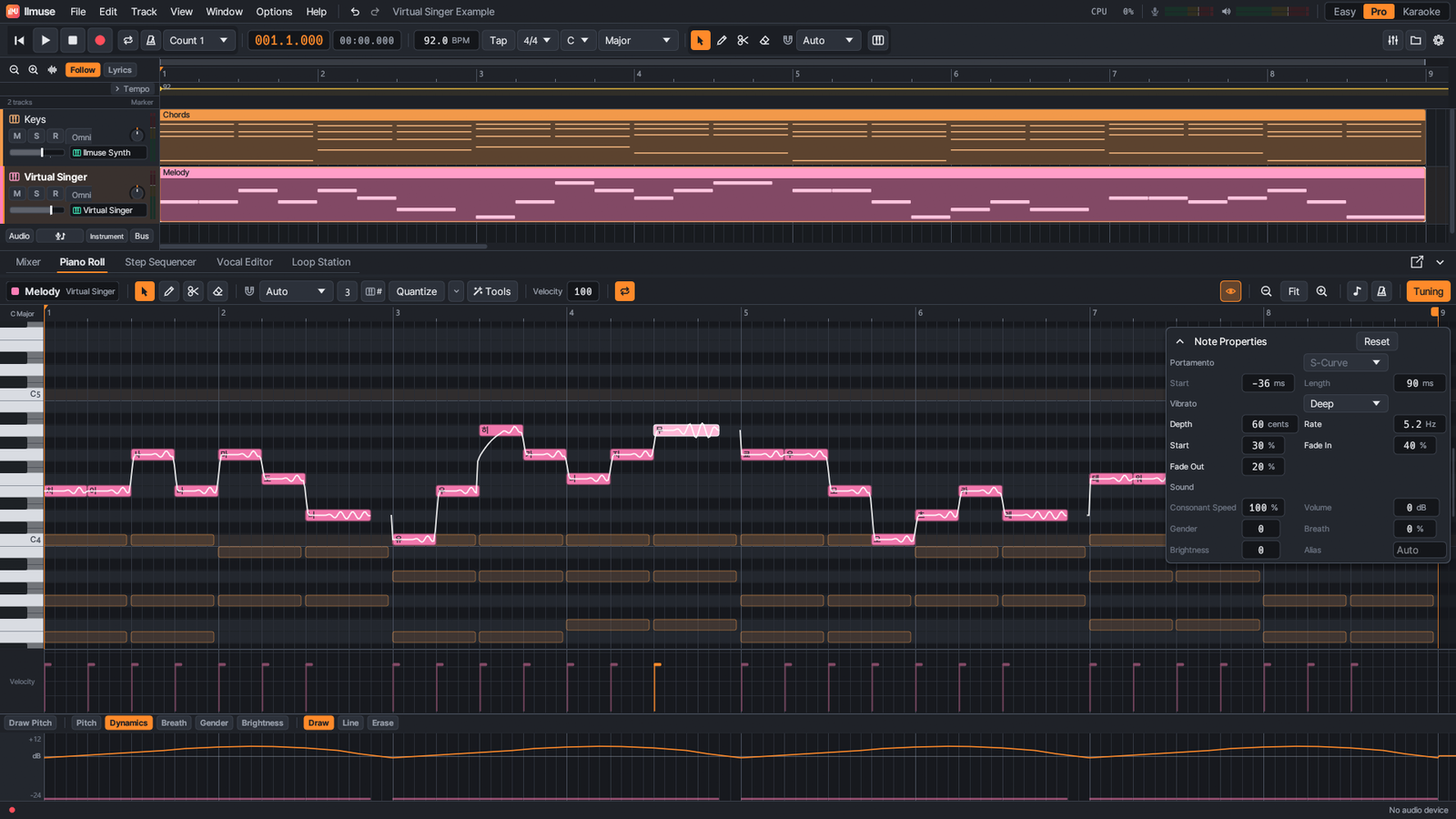Jump back to the start with the rewind button

point(19,40)
